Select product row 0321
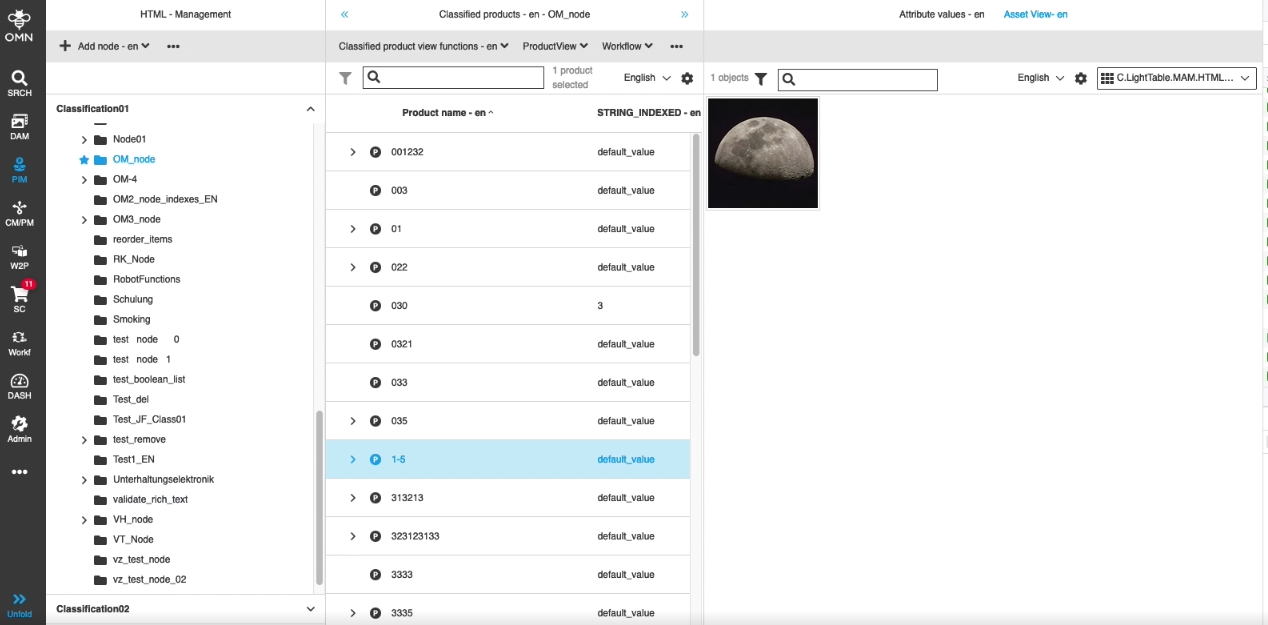This screenshot has width=1268, height=625. (508, 344)
